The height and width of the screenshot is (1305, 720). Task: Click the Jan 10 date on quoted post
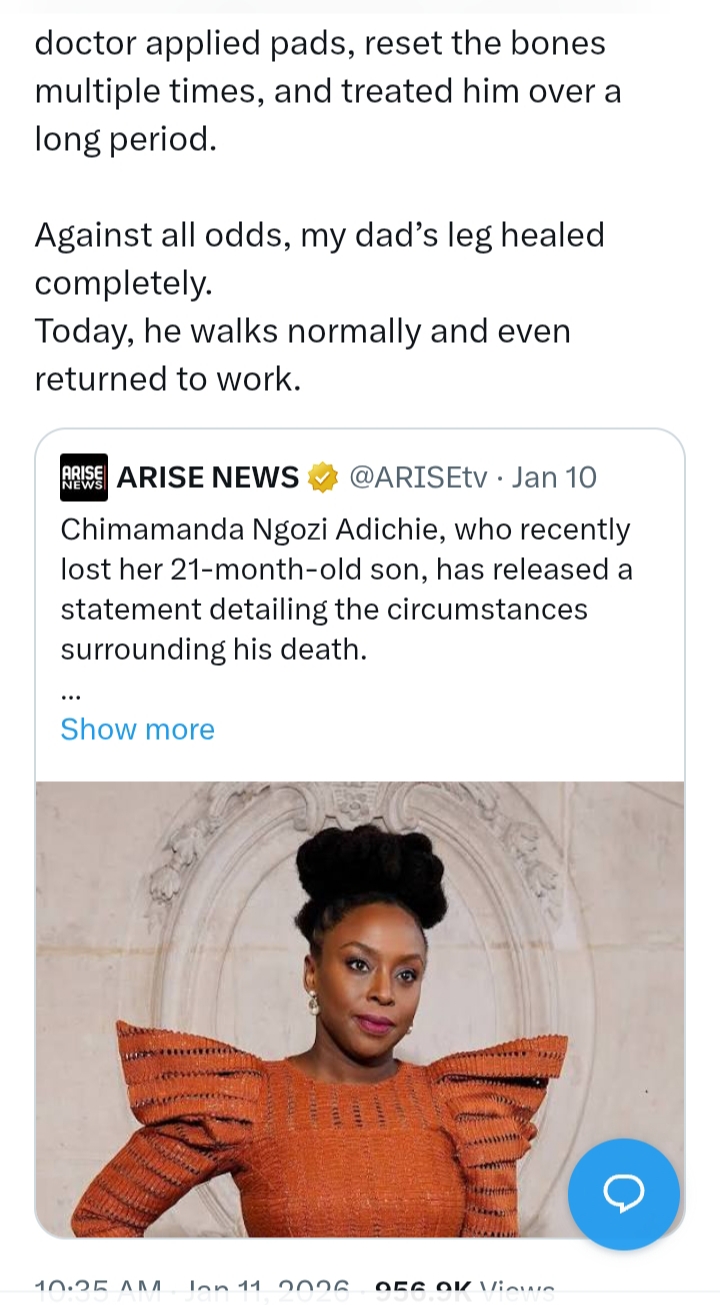coord(554,478)
